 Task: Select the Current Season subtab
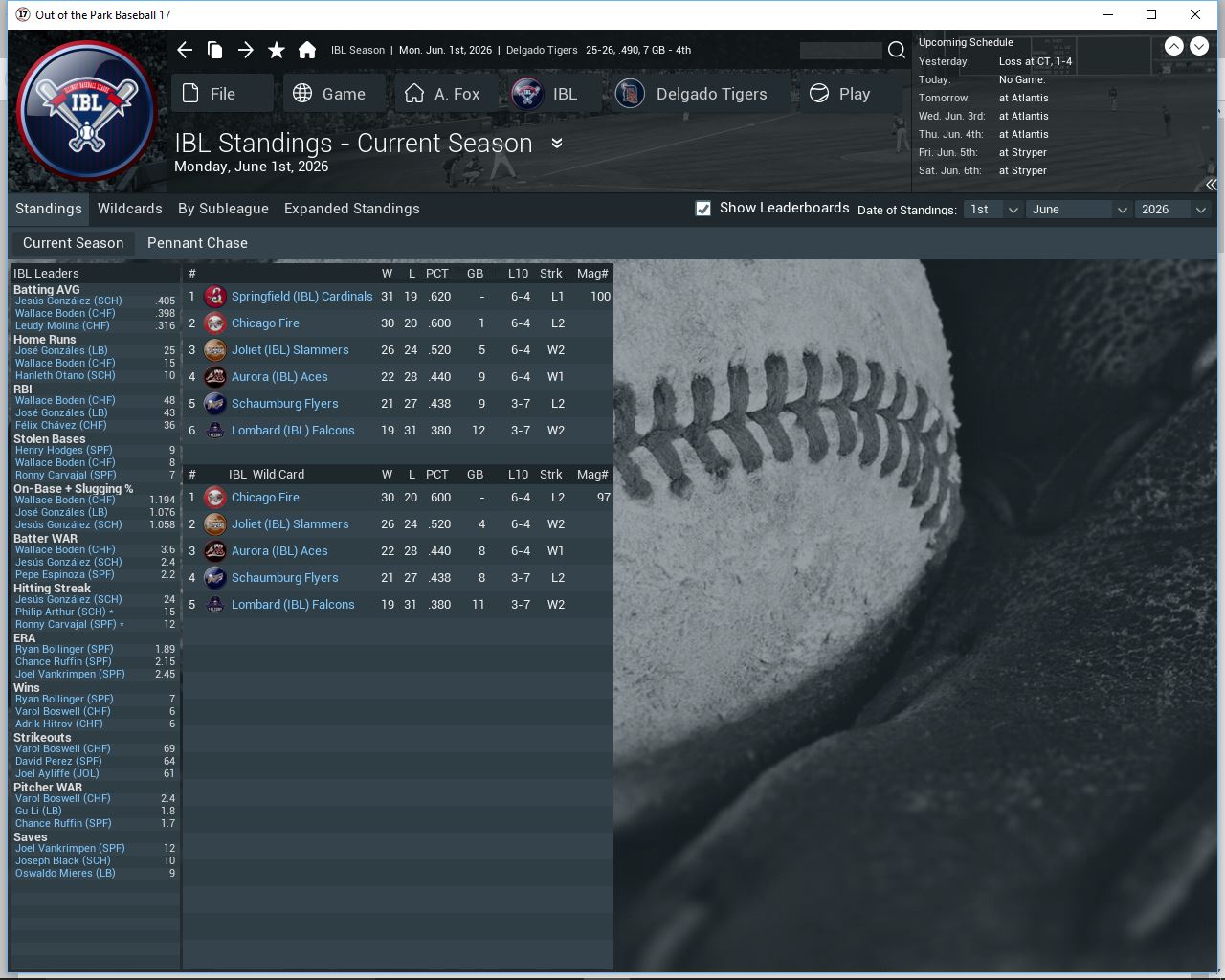click(74, 243)
